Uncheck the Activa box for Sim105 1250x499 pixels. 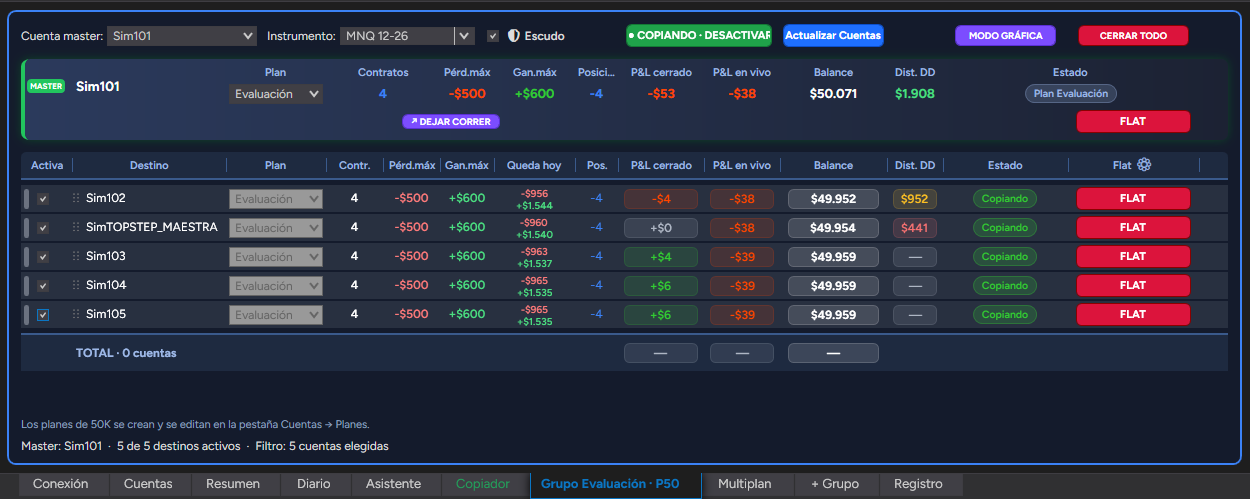(x=43, y=315)
